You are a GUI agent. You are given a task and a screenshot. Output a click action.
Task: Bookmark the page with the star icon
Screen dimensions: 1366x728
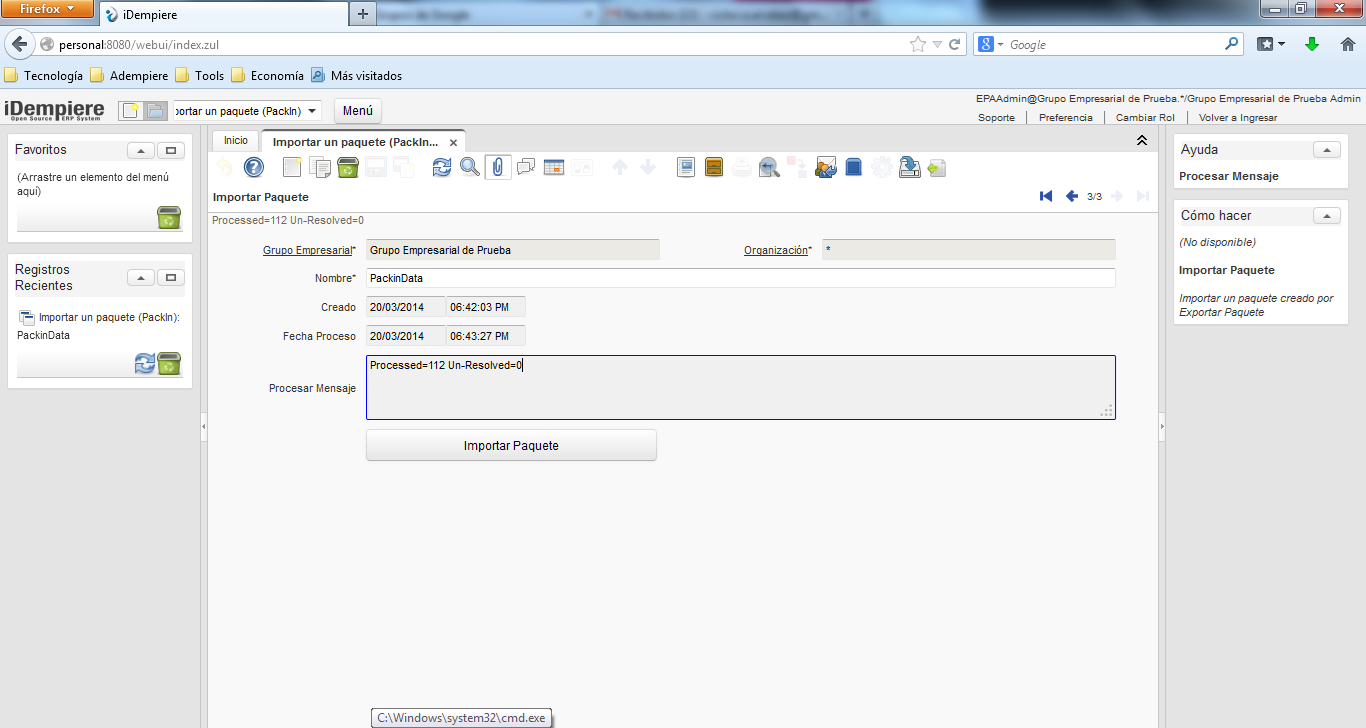coord(917,44)
